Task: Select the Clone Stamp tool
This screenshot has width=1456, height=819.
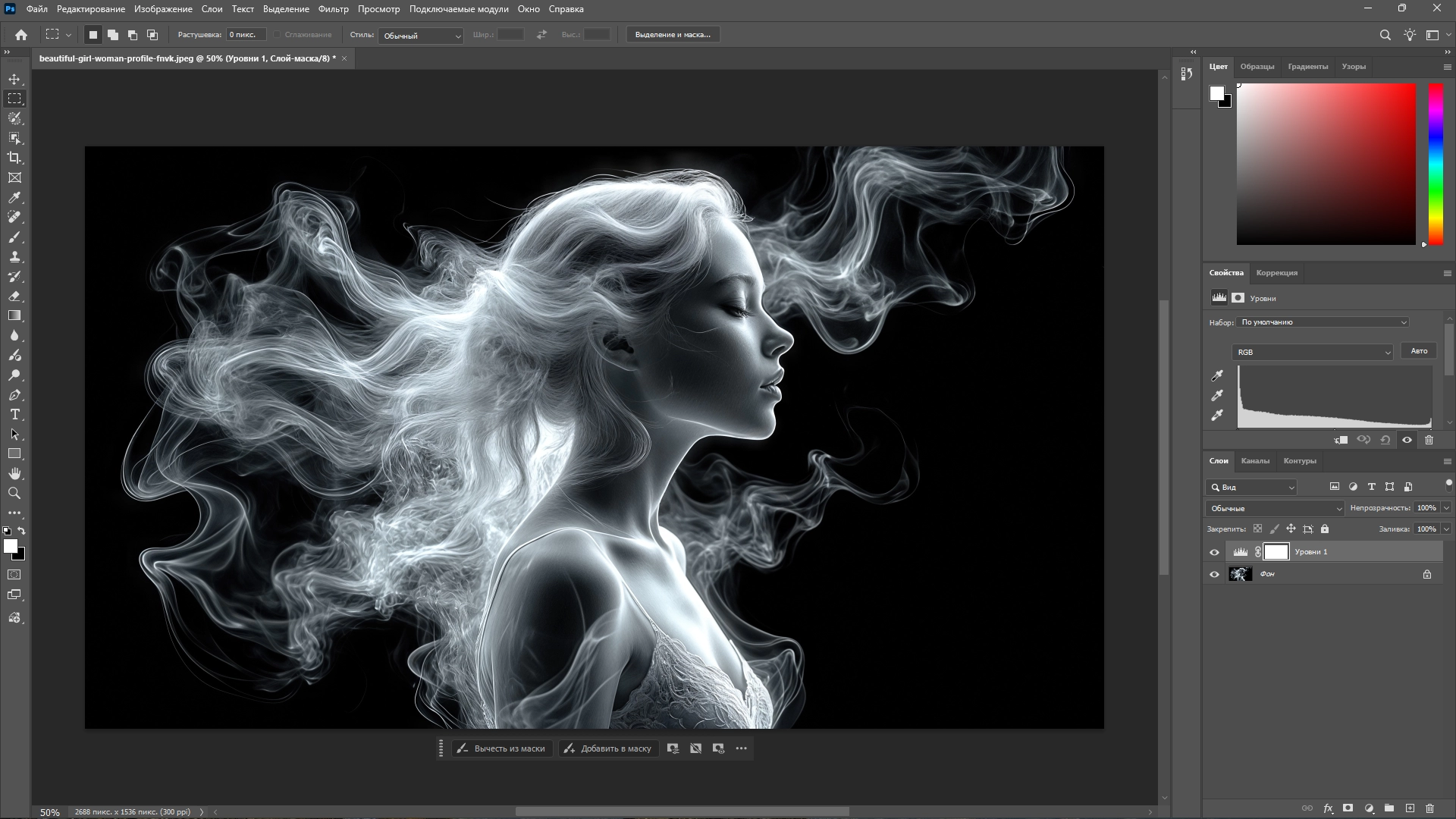Action: 14,256
